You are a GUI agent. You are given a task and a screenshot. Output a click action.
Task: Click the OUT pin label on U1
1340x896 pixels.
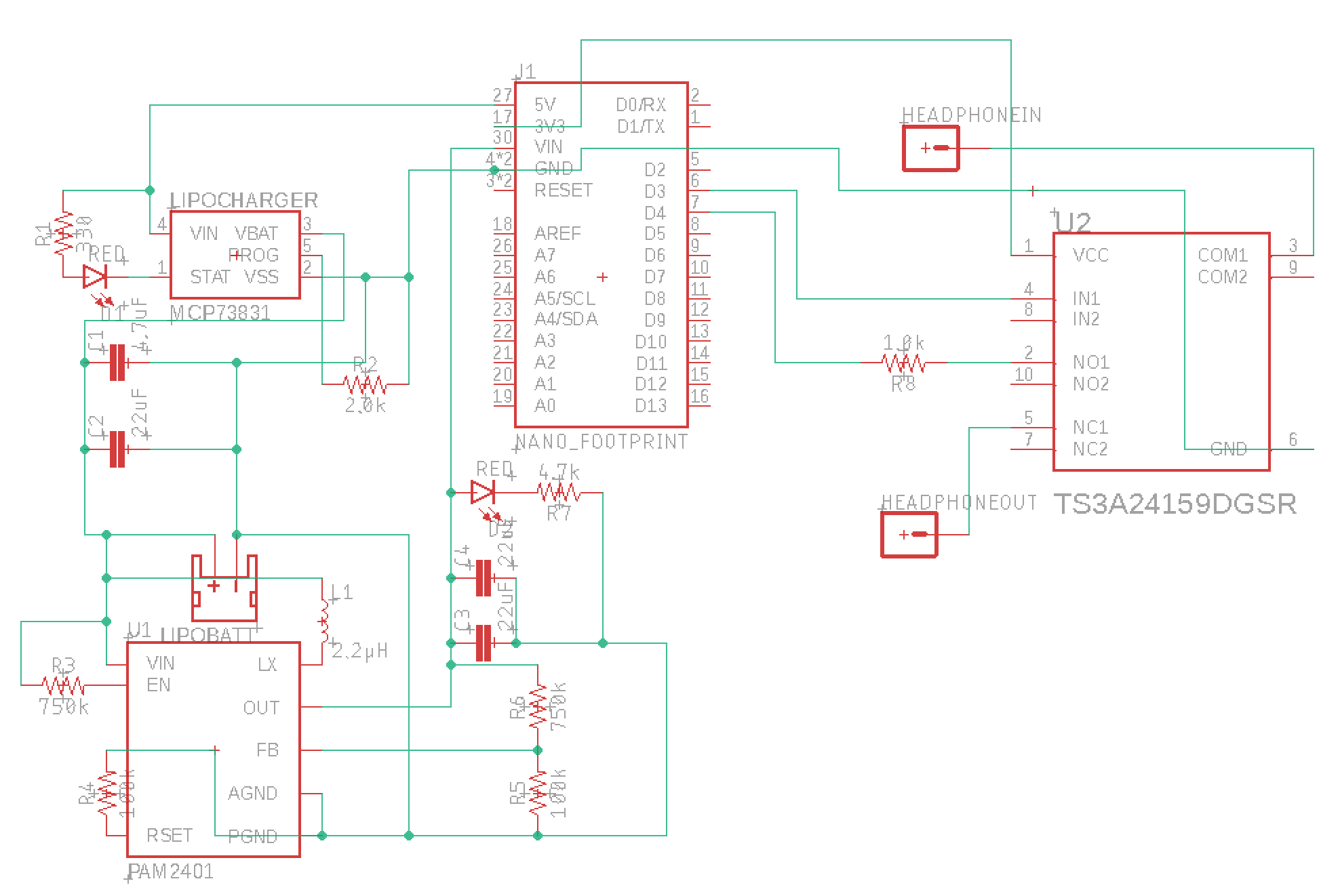[261, 708]
